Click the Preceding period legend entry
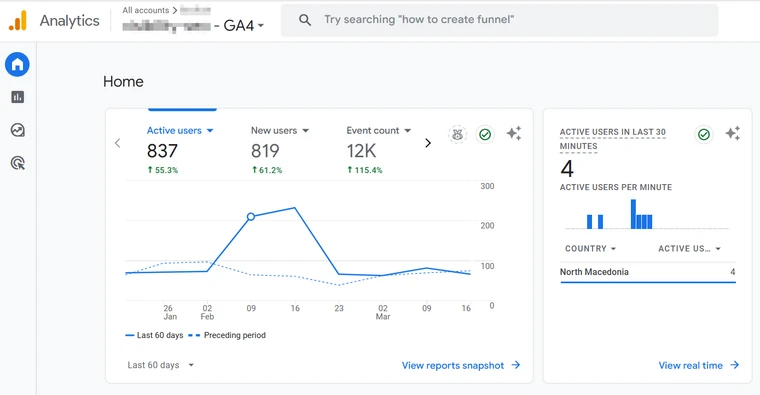This screenshot has width=760, height=395. [227, 335]
